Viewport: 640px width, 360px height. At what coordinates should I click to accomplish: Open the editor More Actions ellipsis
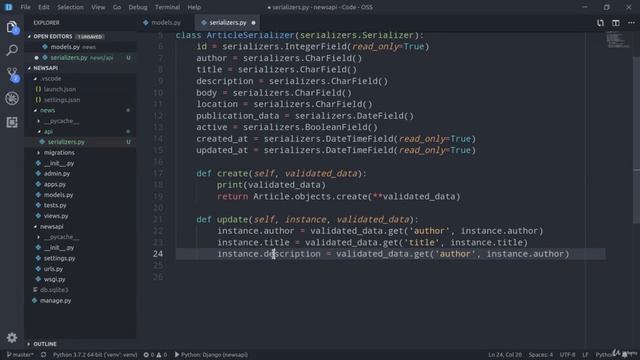[631, 23]
